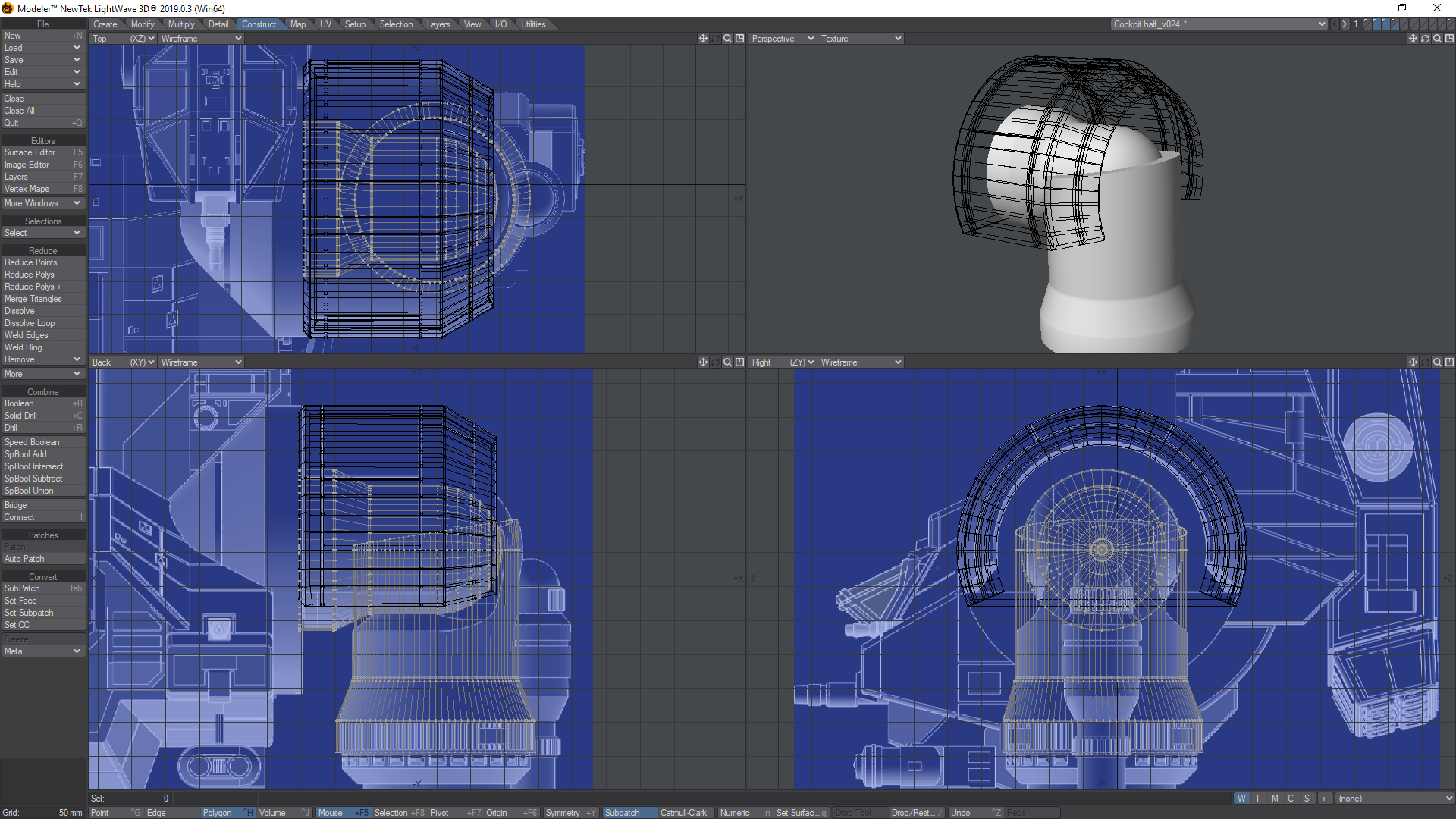Click the rotate icon in Perspective viewport
Image resolution: width=1456 pixels, height=819 pixels.
1425,39
